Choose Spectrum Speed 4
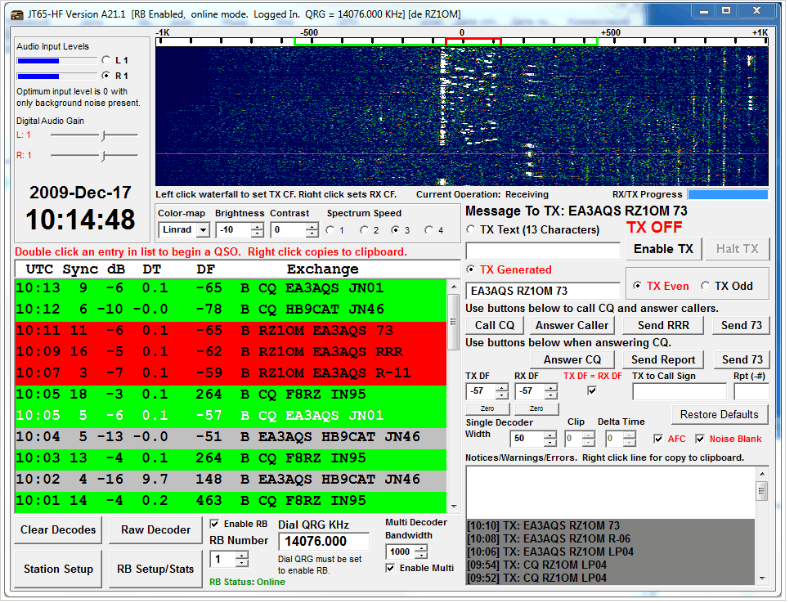This screenshot has height=603, width=788. click(x=429, y=230)
